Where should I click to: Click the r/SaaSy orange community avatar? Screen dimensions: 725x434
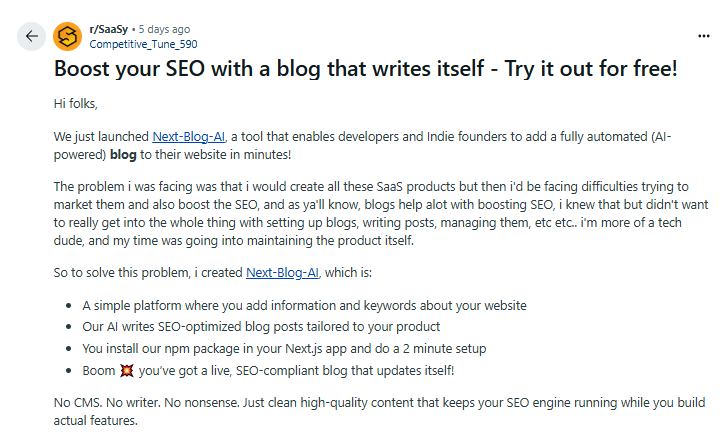point(67,36)
